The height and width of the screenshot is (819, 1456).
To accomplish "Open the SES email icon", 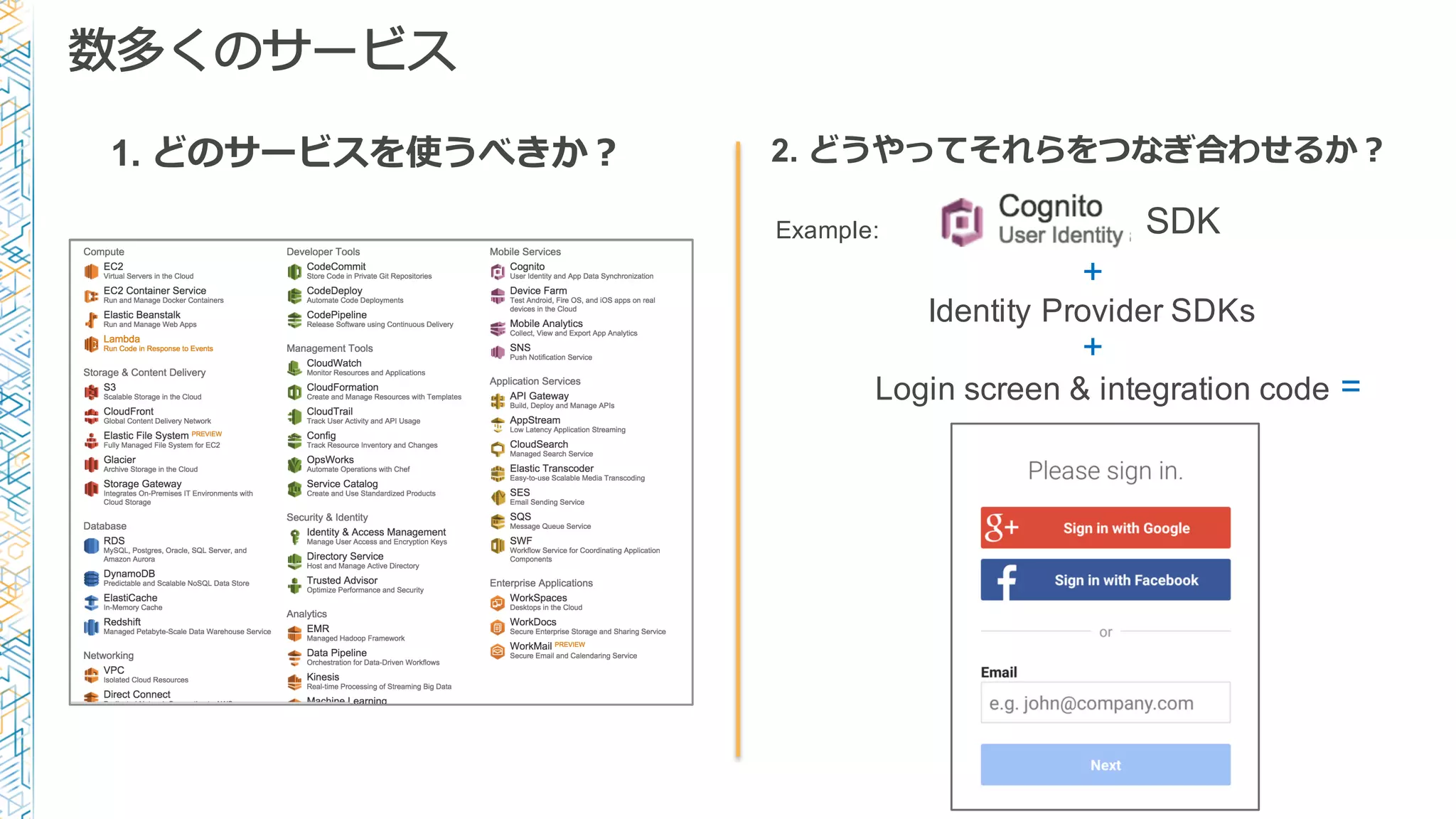I will point(498,498).
